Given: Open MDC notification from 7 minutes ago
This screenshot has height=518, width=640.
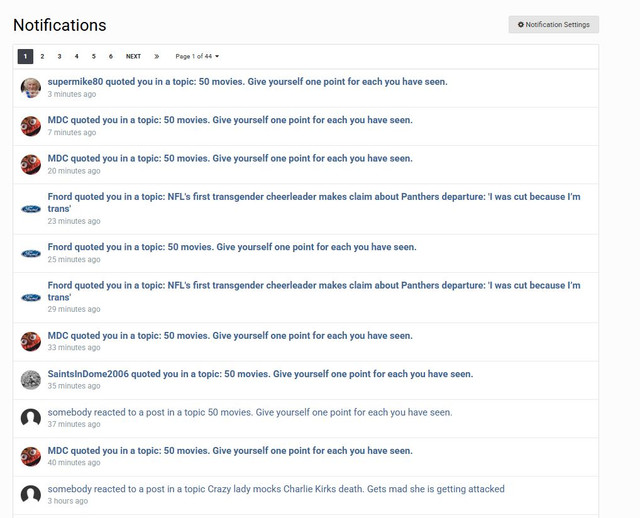Looking at the screenshot, I should point(230,120).
